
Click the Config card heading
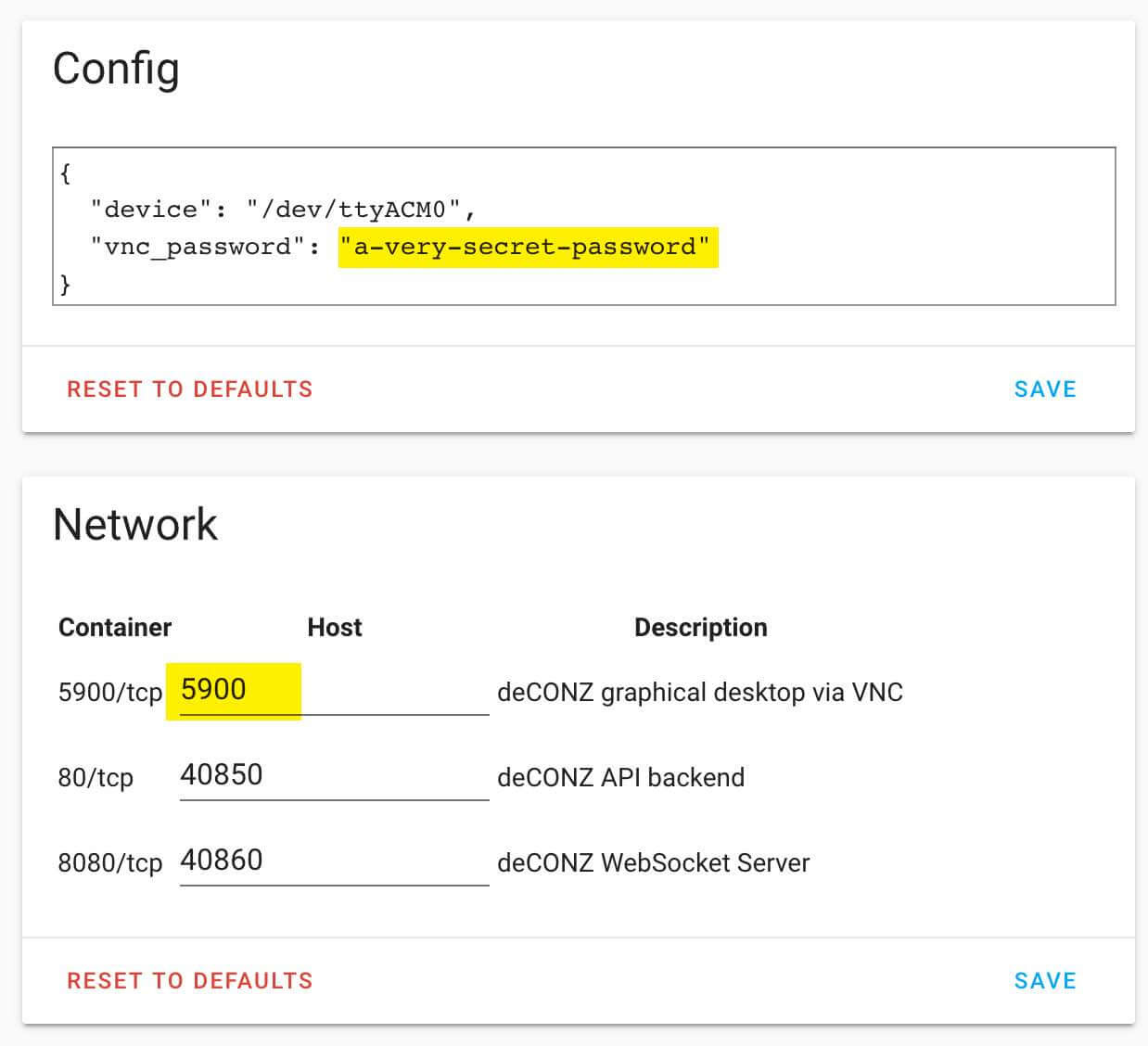point(116,69)
